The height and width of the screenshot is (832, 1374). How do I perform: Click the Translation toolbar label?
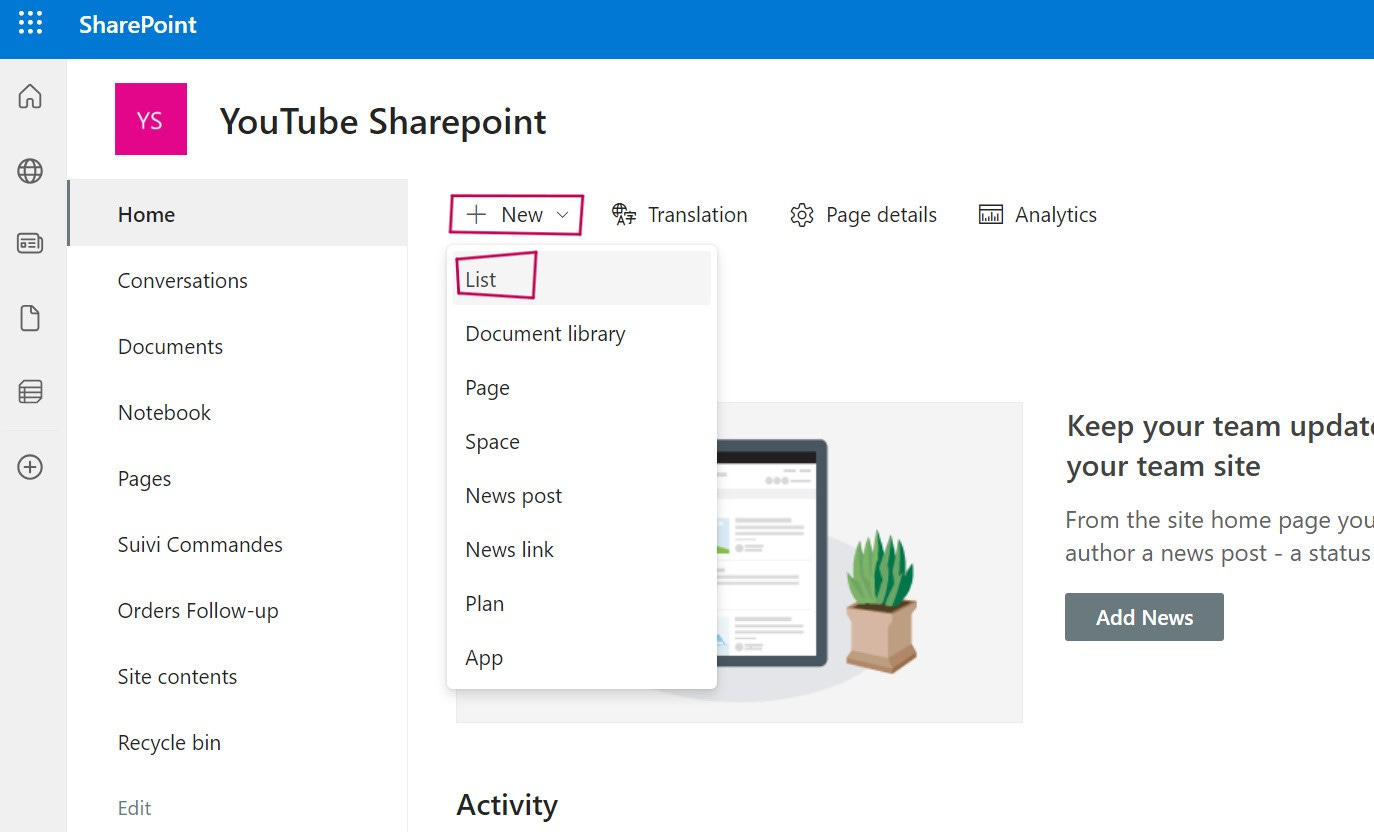pos(698,215)
